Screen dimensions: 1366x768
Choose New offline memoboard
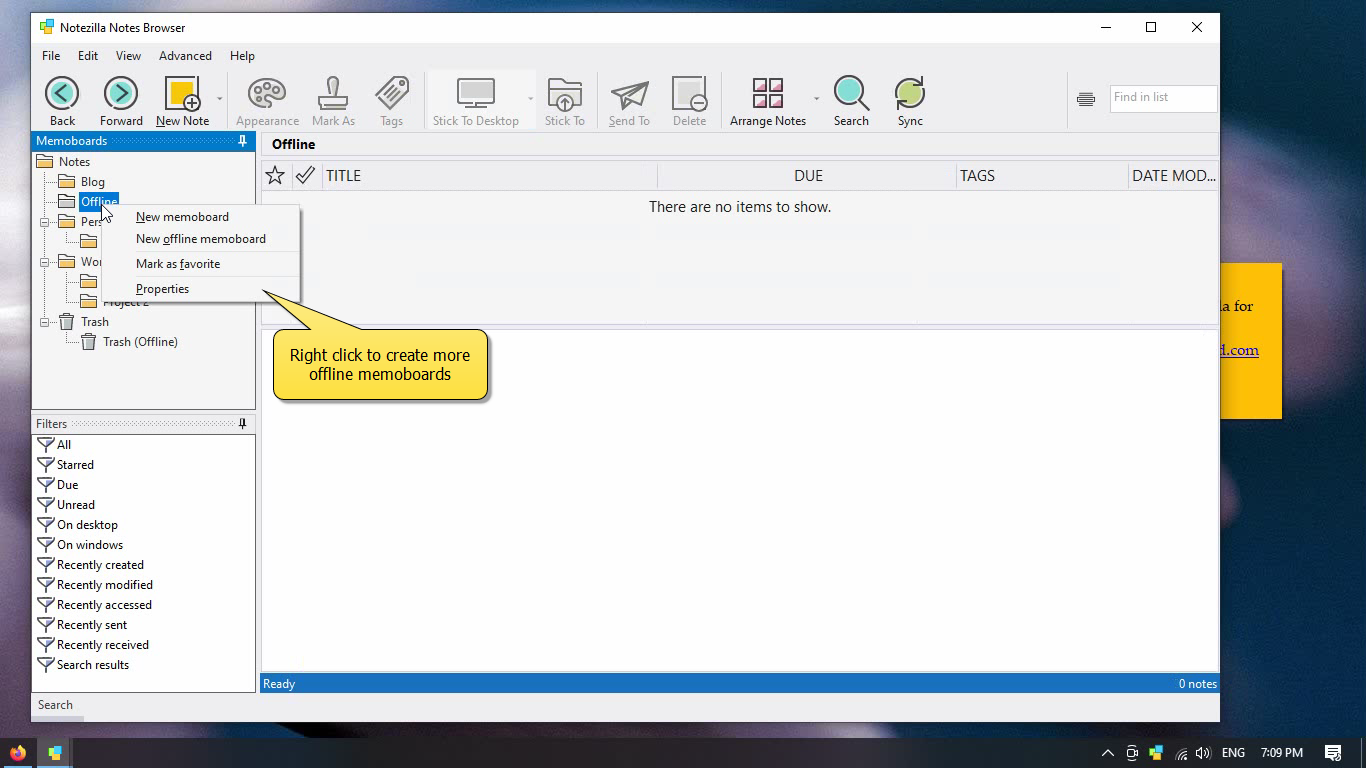click(200, 239)
